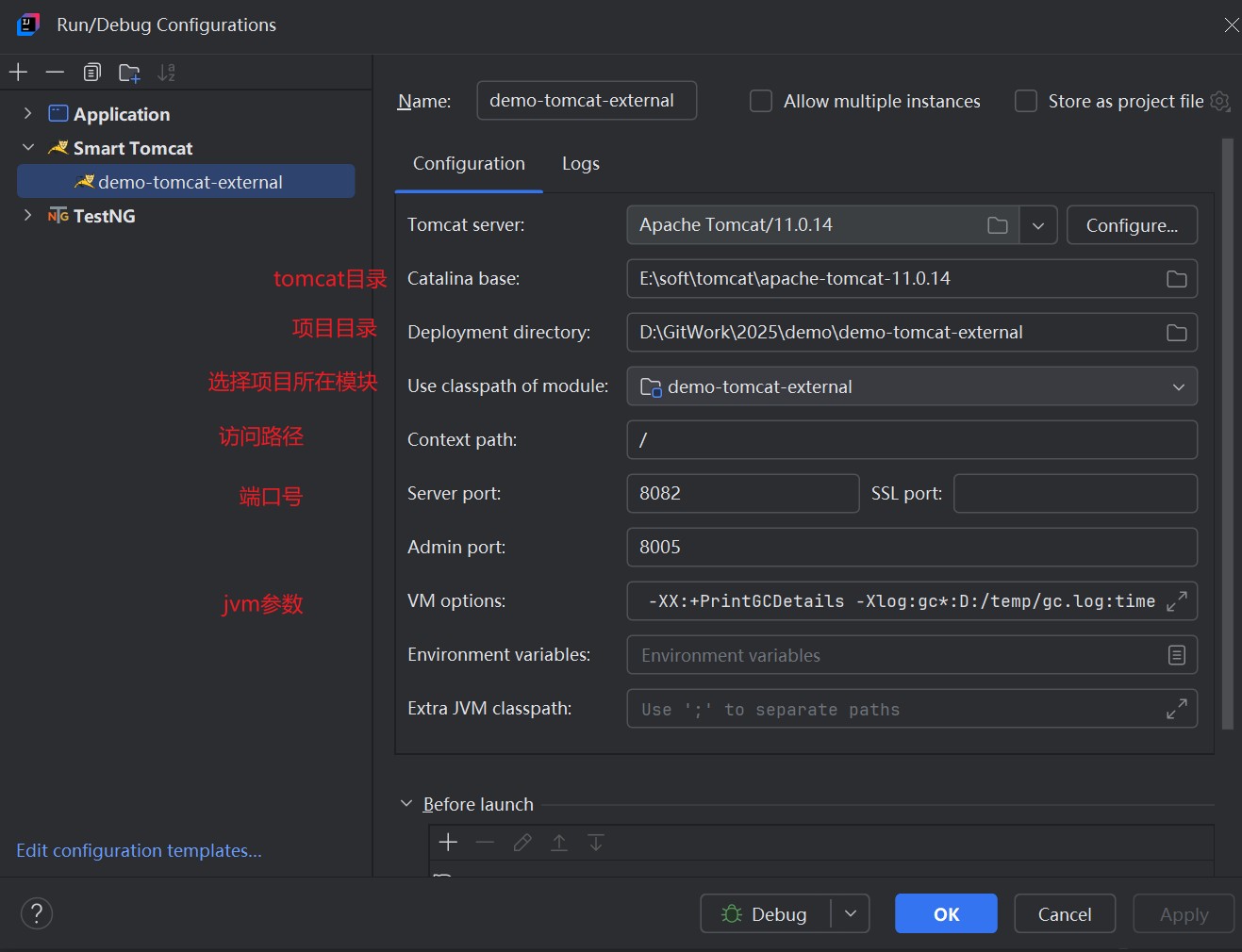Switch to the Configuration tab
Image resolution: width=1242 pixels, height=952 pixels.
pyautogui.click(x=469, y=163)
